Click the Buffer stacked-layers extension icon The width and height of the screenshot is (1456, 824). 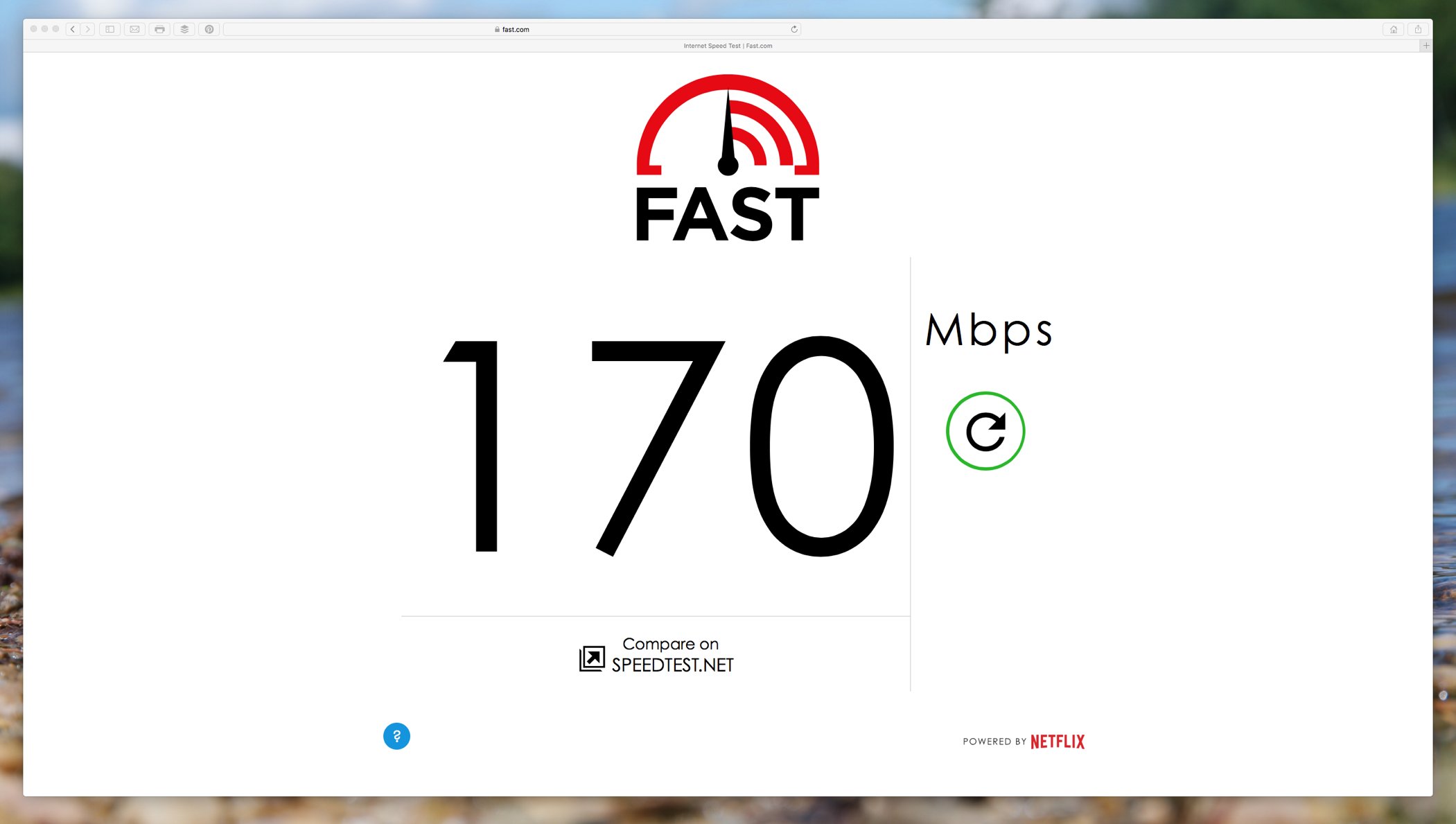pos(184,29)
